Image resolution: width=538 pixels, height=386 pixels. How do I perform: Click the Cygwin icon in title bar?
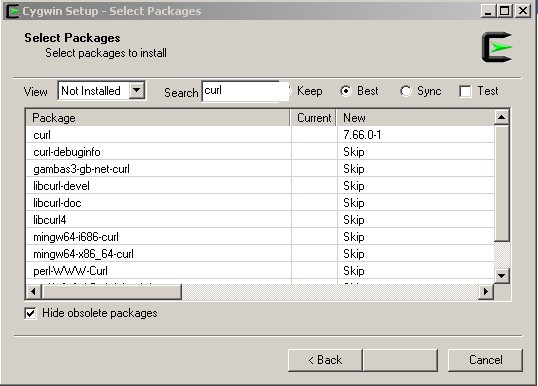(x=13, y=11)
